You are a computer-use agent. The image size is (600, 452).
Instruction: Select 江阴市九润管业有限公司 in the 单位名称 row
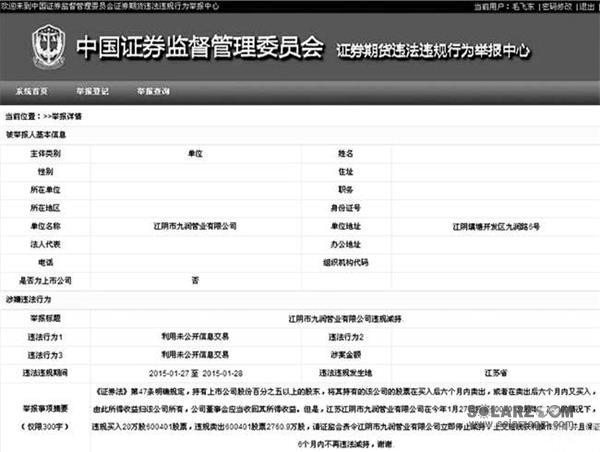coord(195,226)
